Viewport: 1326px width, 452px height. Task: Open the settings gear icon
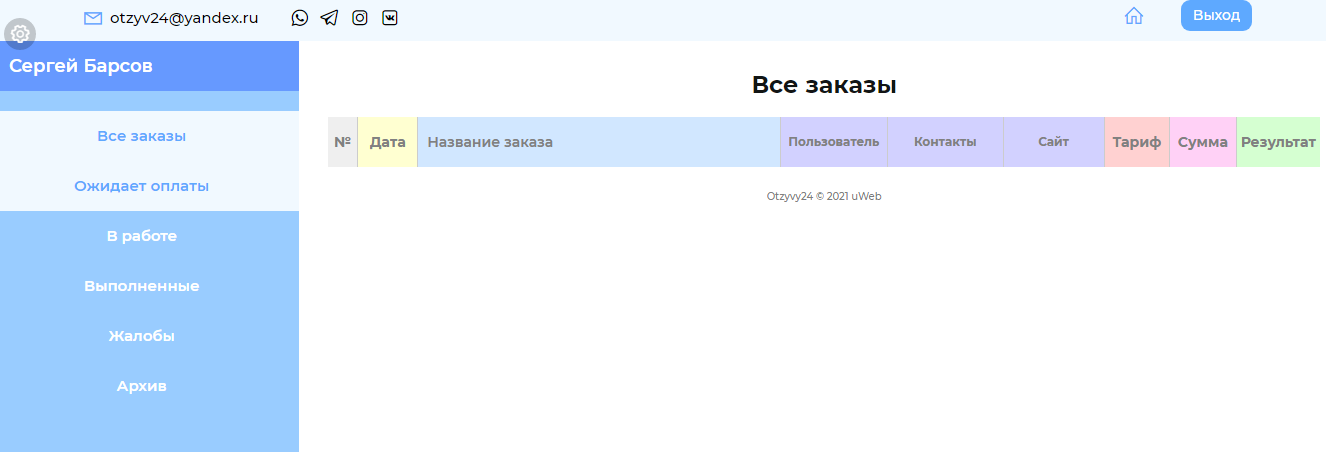click(20, 34)
